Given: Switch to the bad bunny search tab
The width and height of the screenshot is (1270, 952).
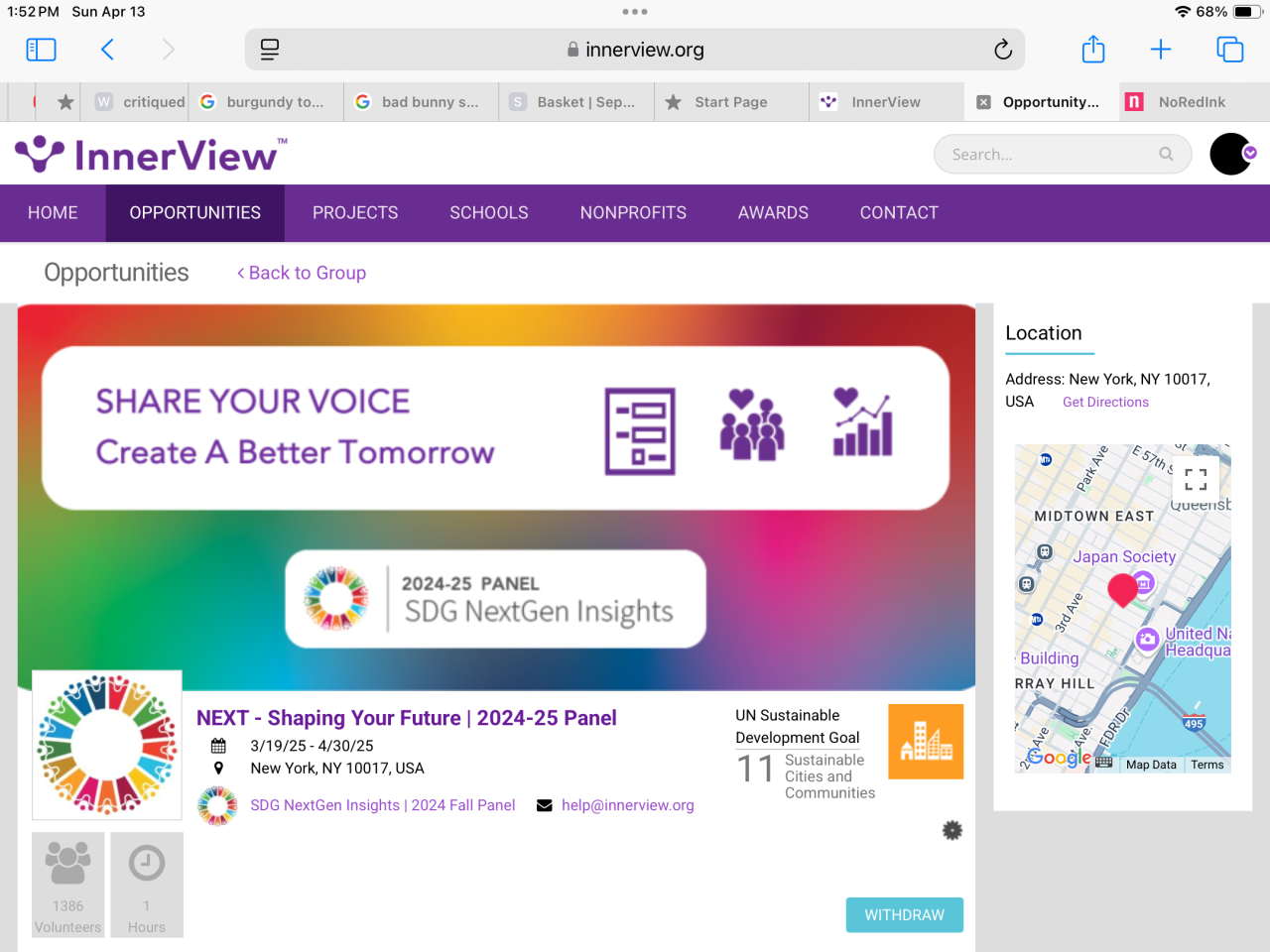Looking at the screenshot, I should click(421, 102).
